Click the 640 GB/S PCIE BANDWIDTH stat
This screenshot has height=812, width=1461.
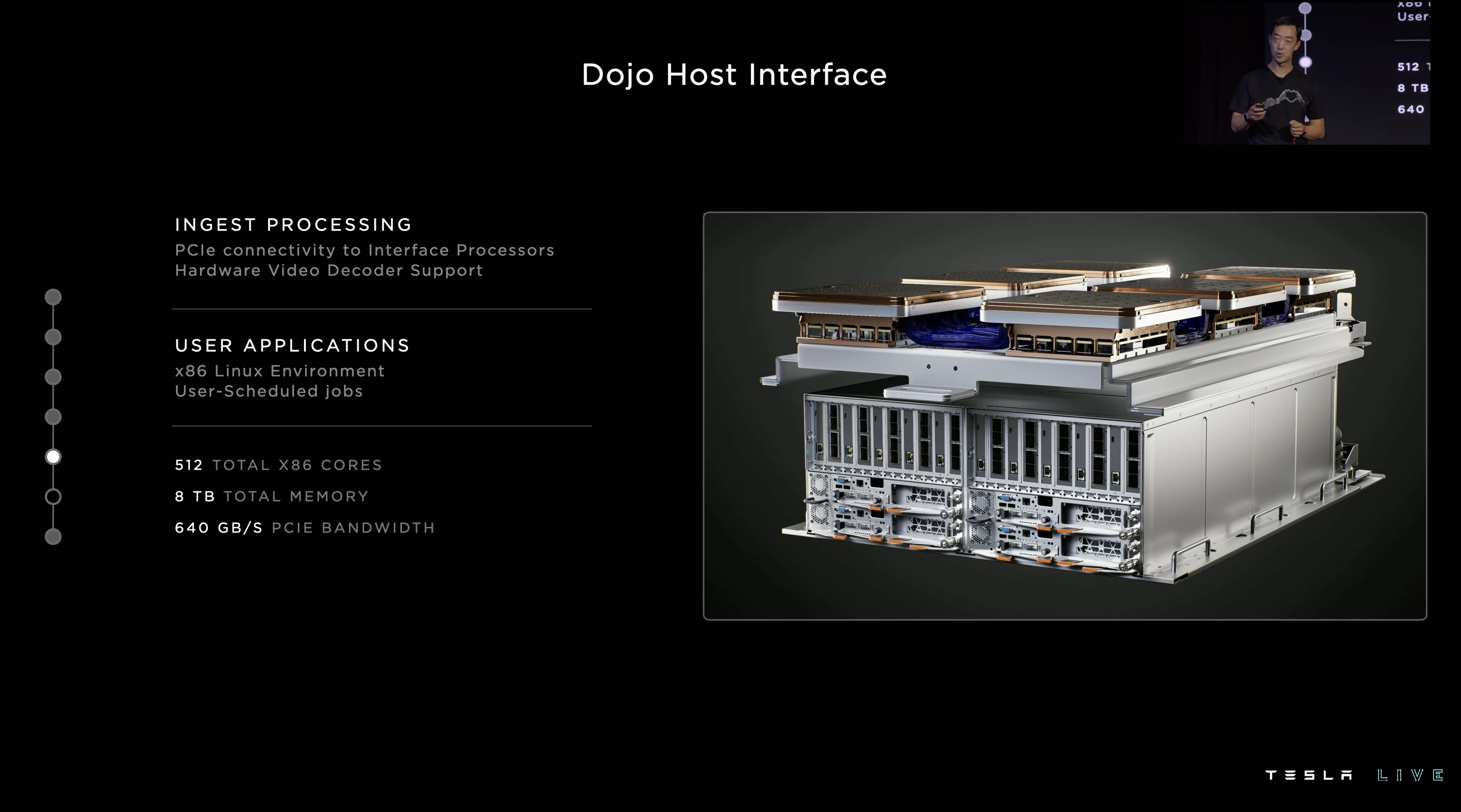pos(304,528)
